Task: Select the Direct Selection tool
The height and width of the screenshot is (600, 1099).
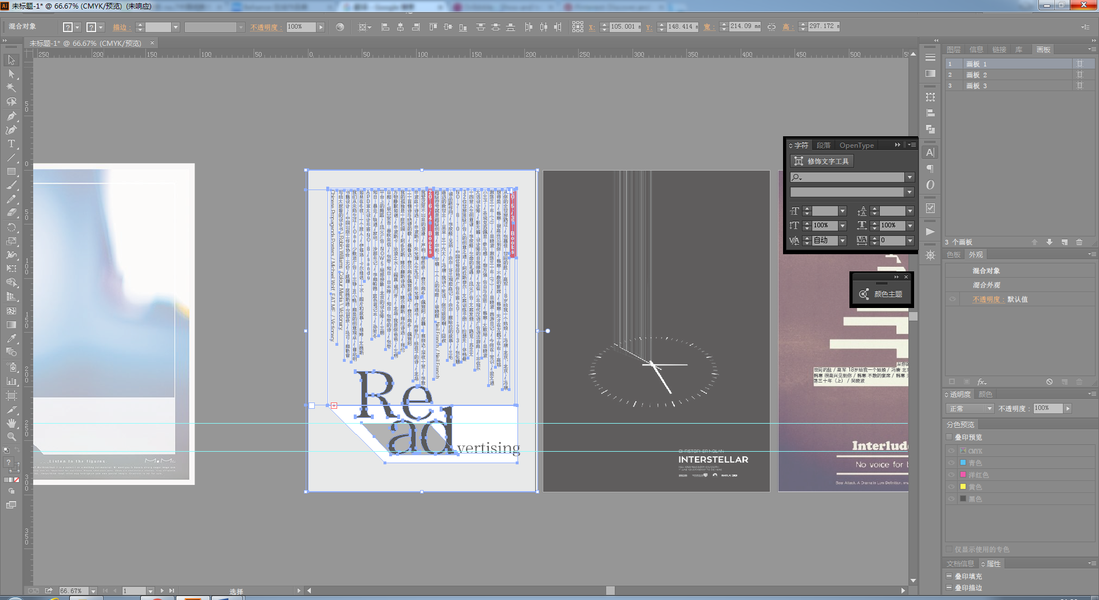Action: [x=11, y=74]
